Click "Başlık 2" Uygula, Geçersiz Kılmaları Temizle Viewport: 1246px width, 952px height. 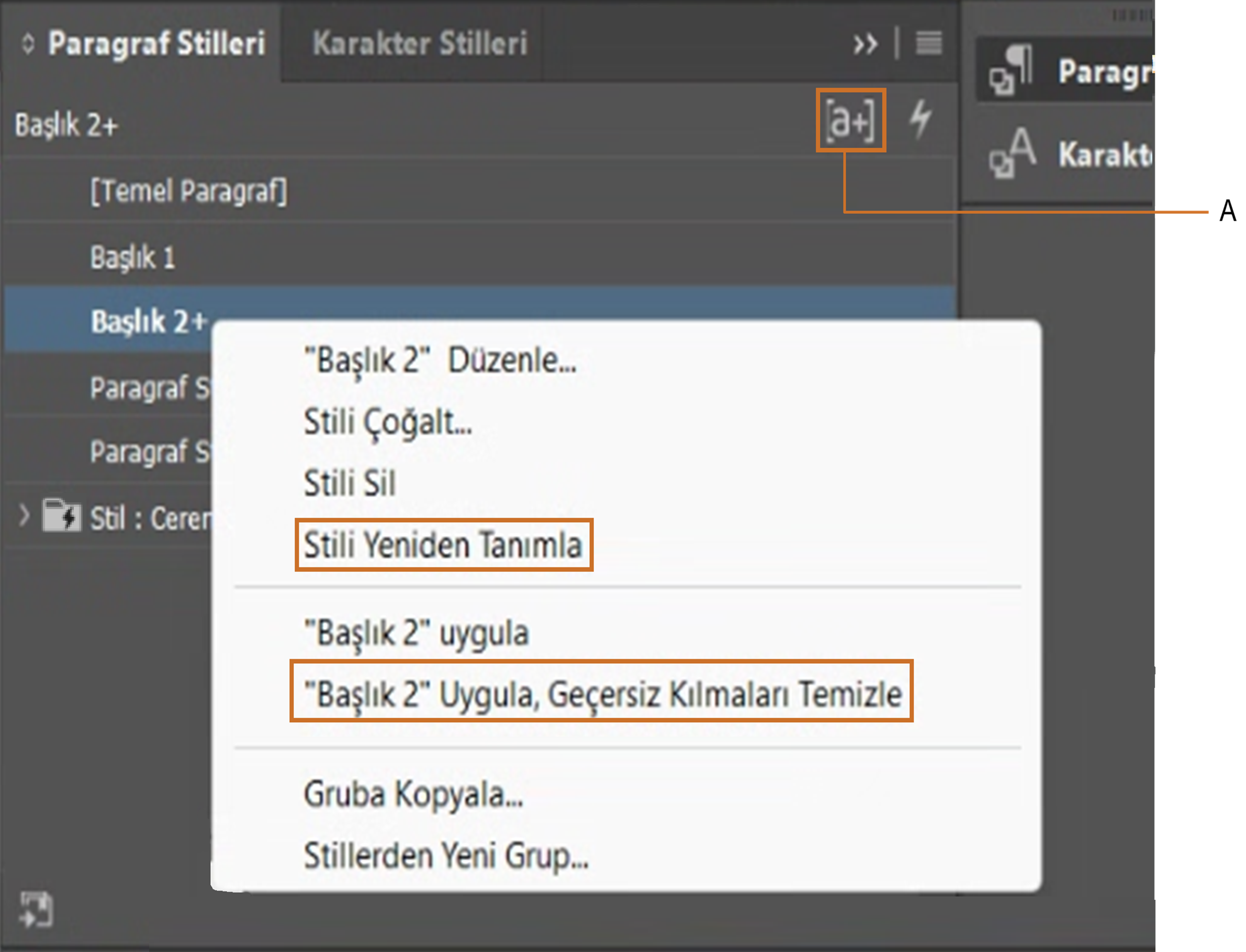click(x=602, y=694)
